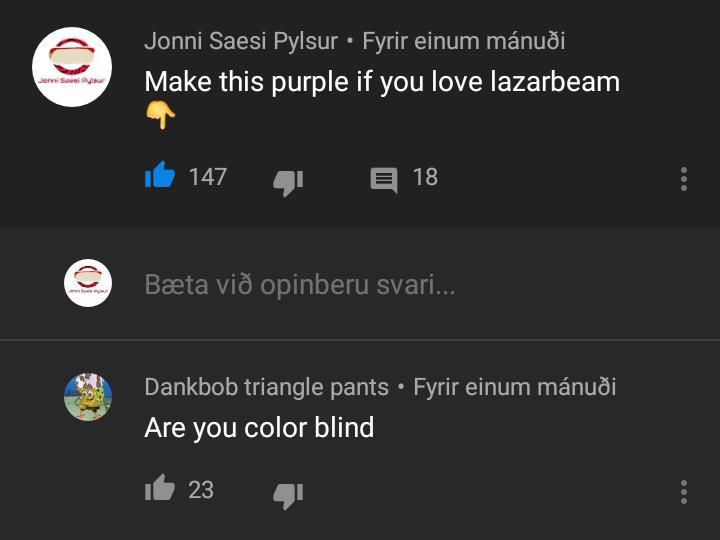Select the 'Are you color blind' reply text

[259, 428]
